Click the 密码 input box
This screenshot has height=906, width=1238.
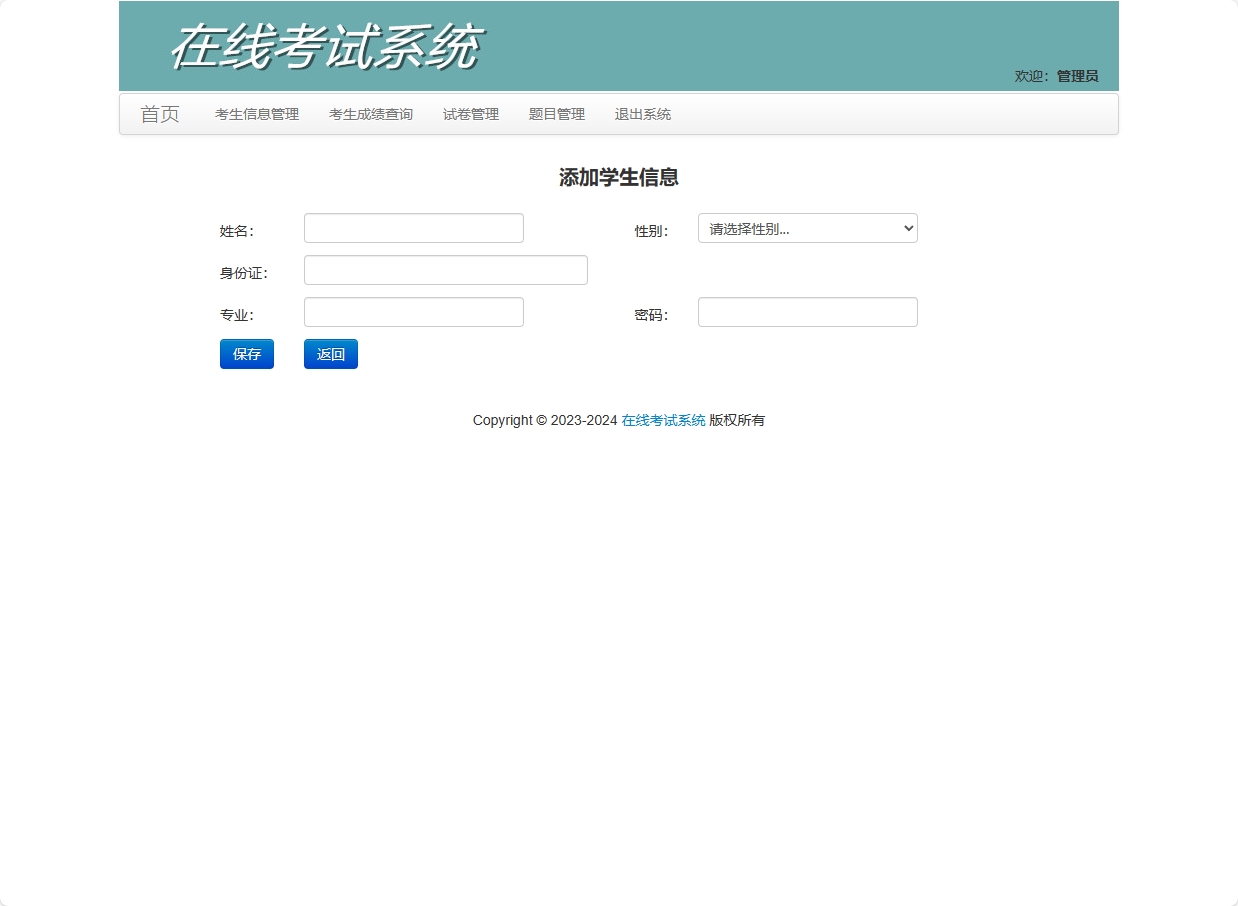[x=806, y=312]
